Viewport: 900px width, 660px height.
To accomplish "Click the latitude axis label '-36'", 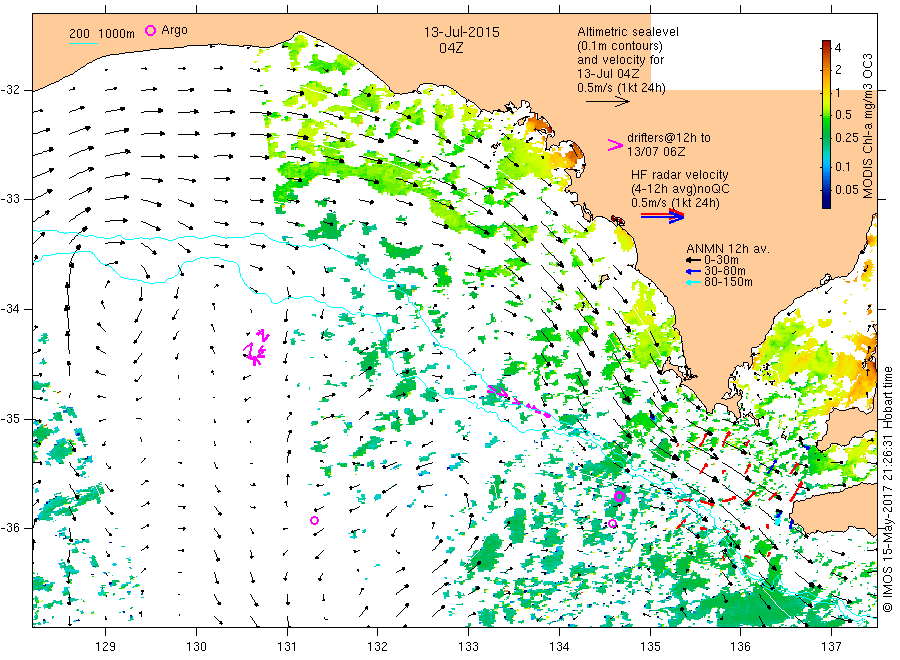I will [x=10, y=527].
